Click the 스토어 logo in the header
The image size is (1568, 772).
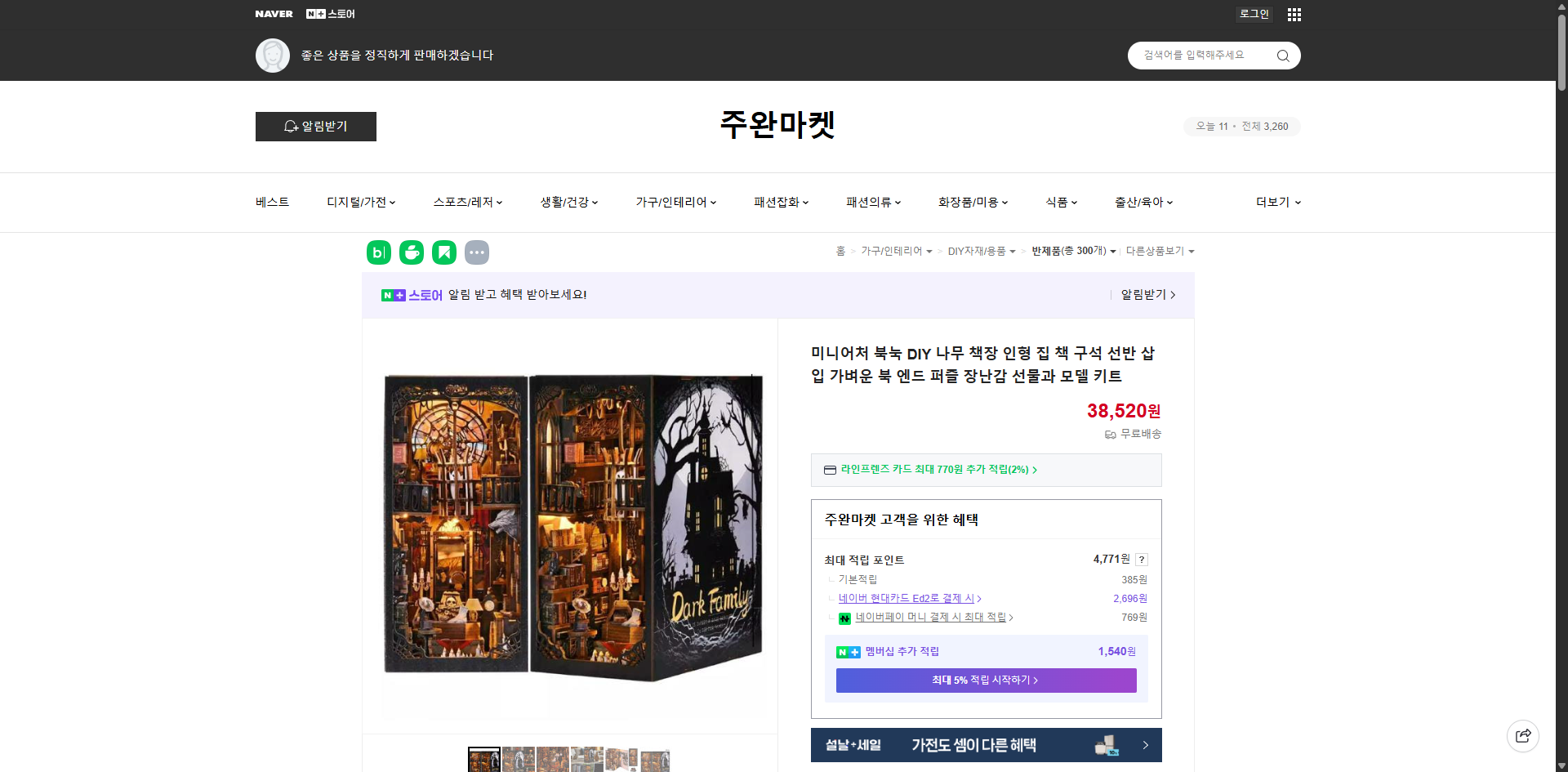click(330, 14)
